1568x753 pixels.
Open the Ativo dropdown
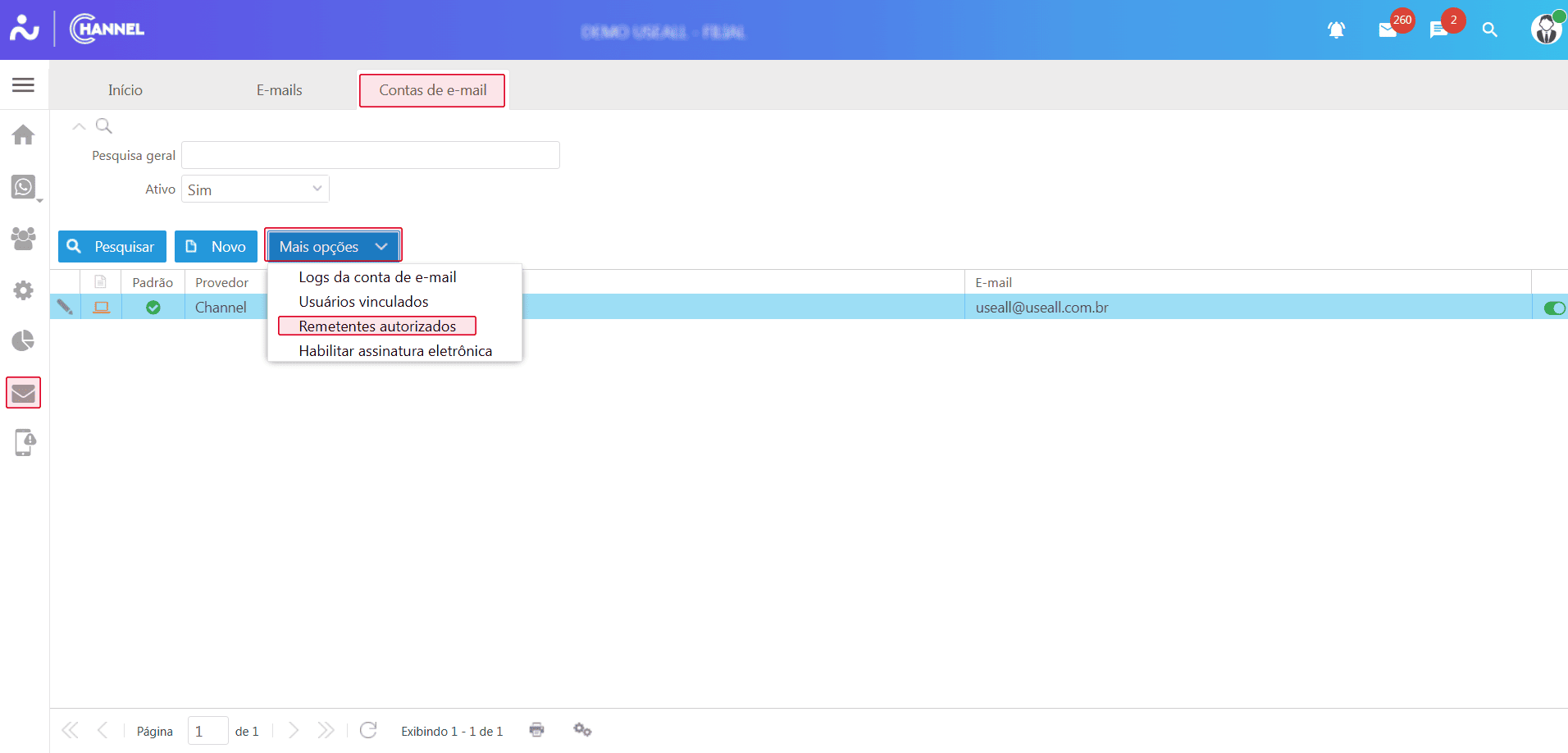[255, 189]
